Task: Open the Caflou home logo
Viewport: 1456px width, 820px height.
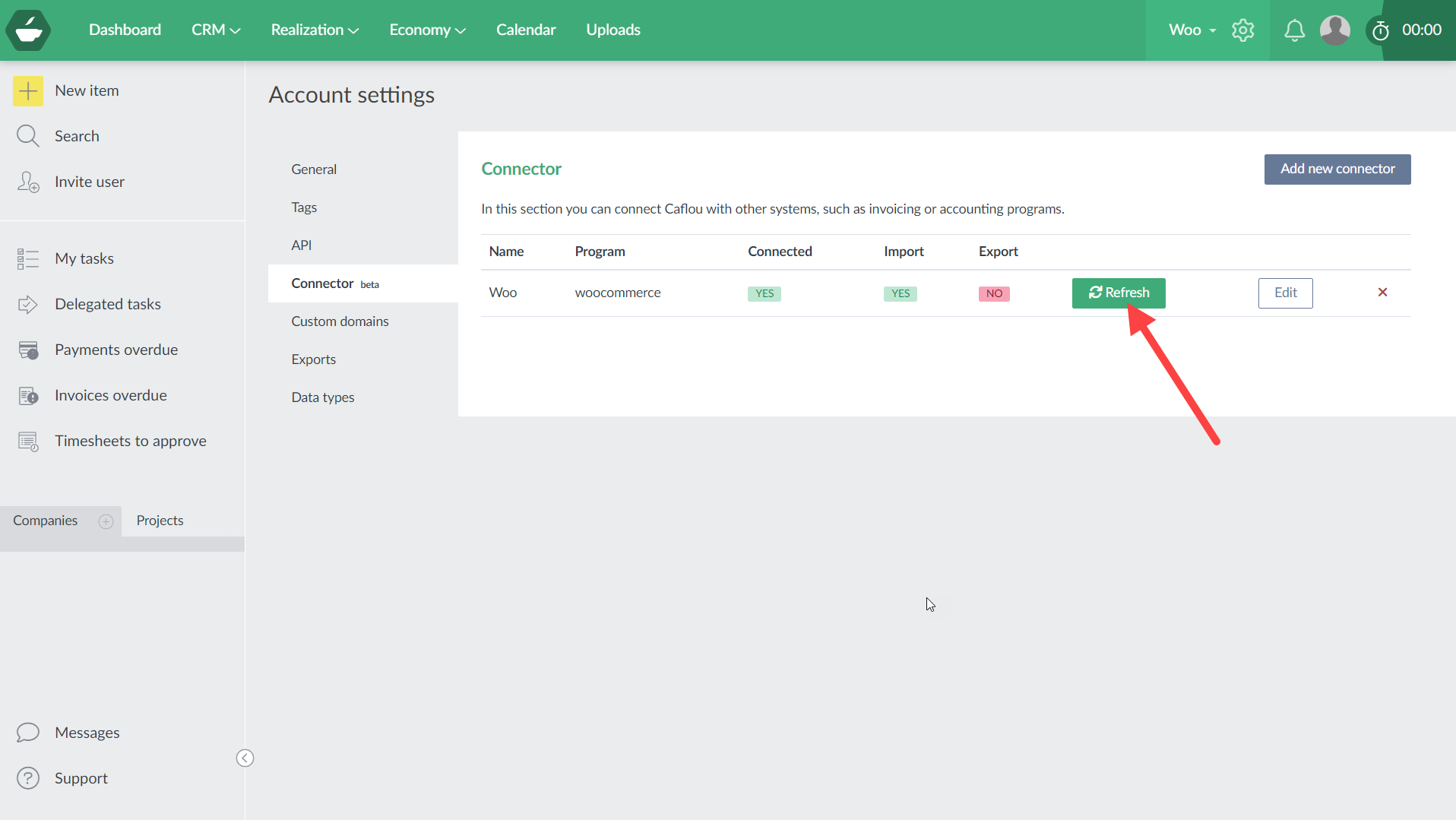Action: tap(28, 30)
